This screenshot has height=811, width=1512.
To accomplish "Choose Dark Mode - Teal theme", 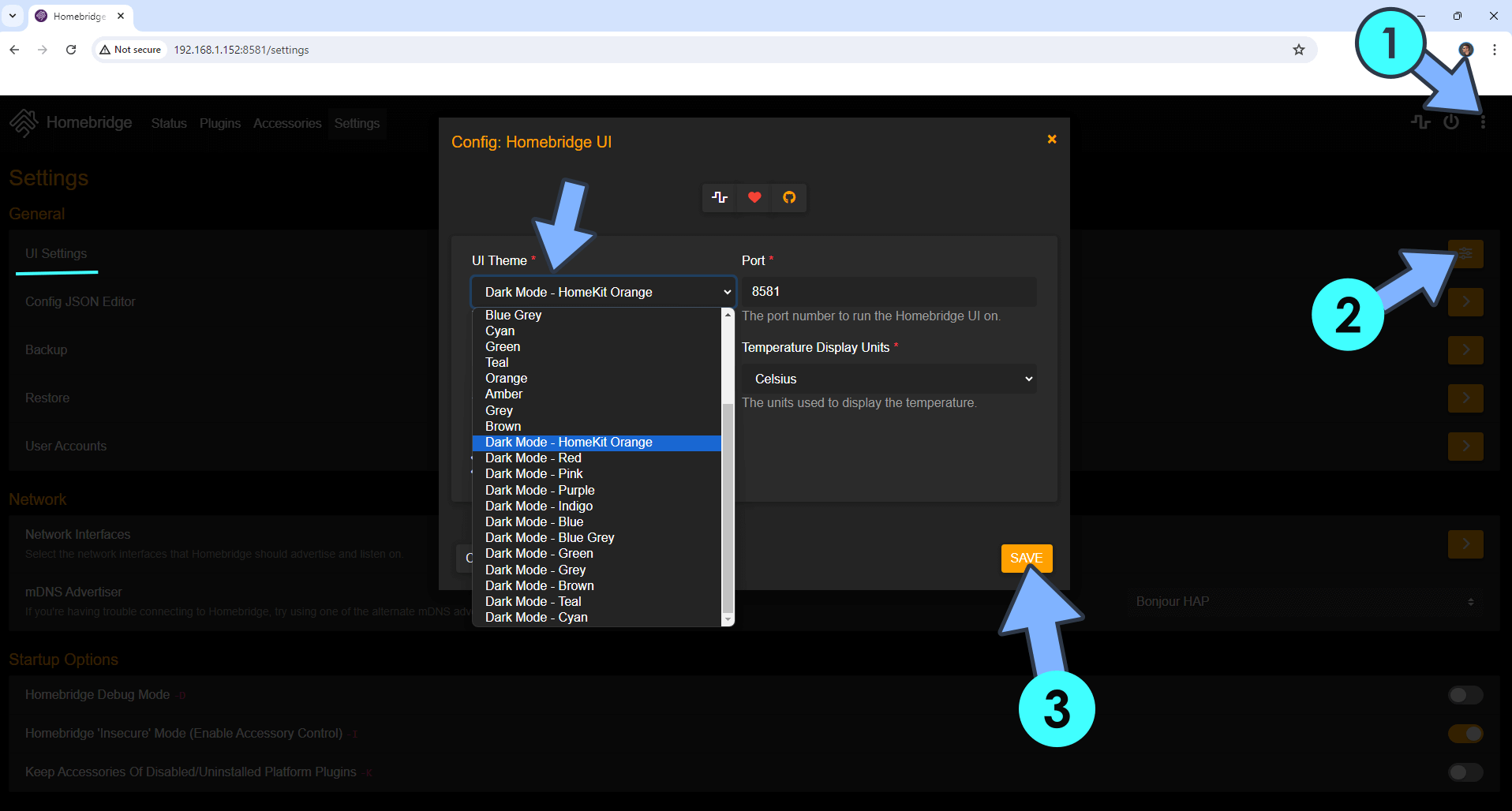I will point(597,602).
